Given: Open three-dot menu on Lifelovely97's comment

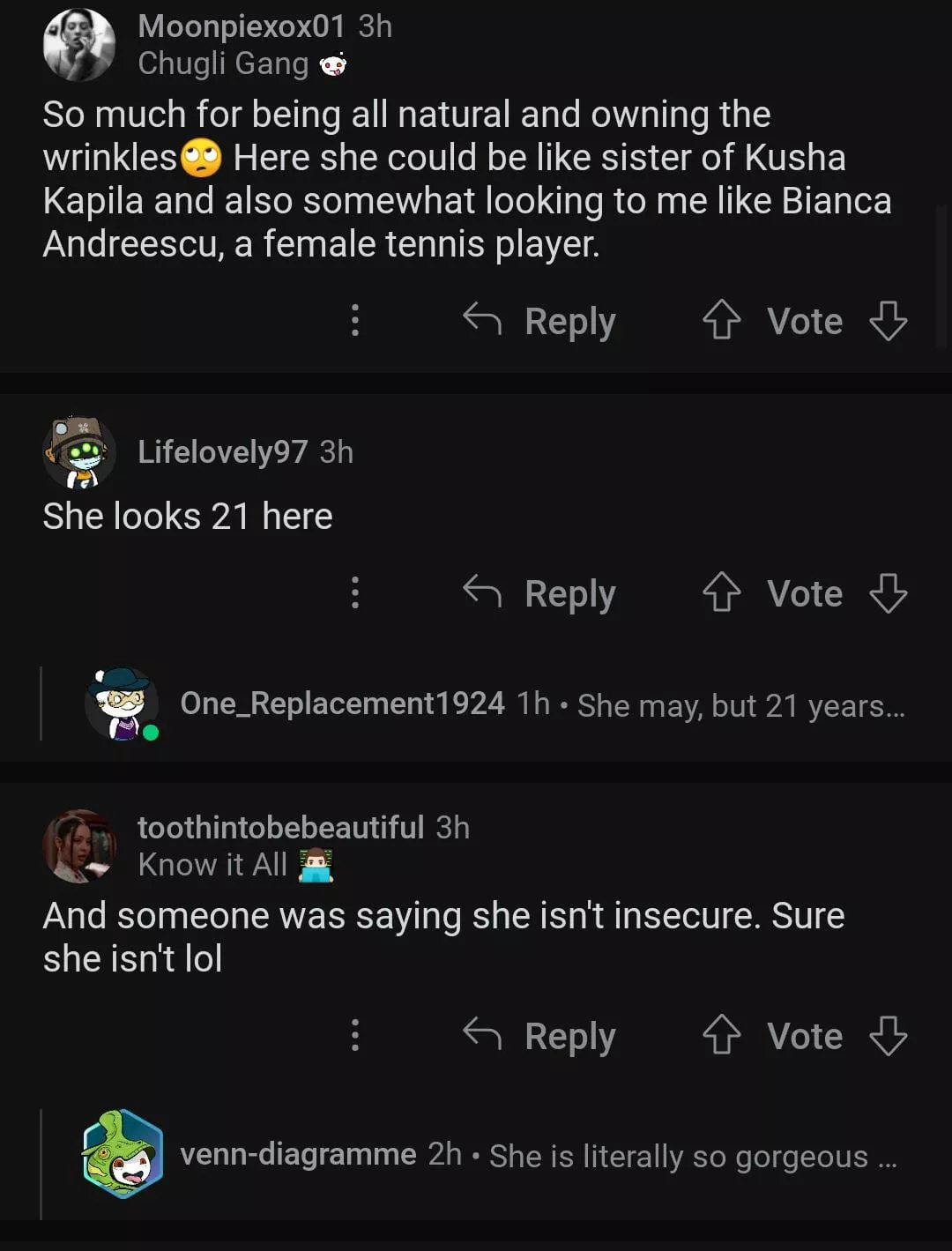Looking at the screenshot, I should (355, 592).
